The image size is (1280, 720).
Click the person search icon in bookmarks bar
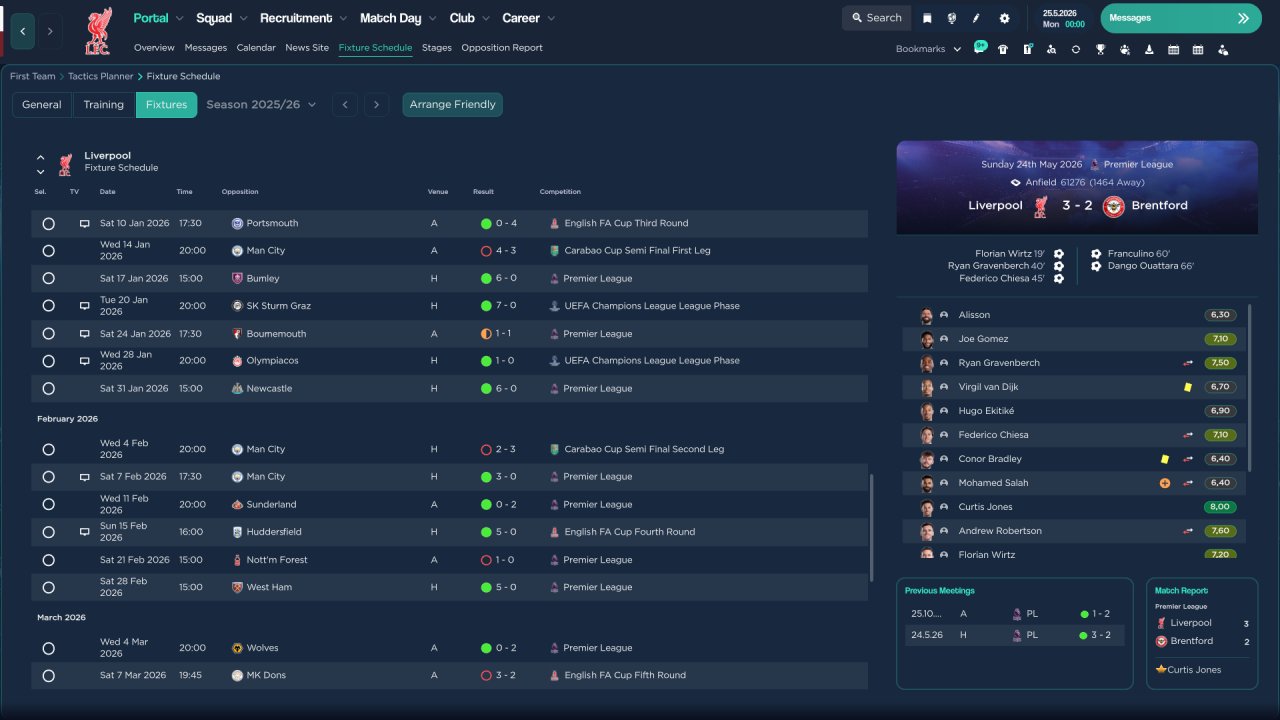pos(1052,49)
